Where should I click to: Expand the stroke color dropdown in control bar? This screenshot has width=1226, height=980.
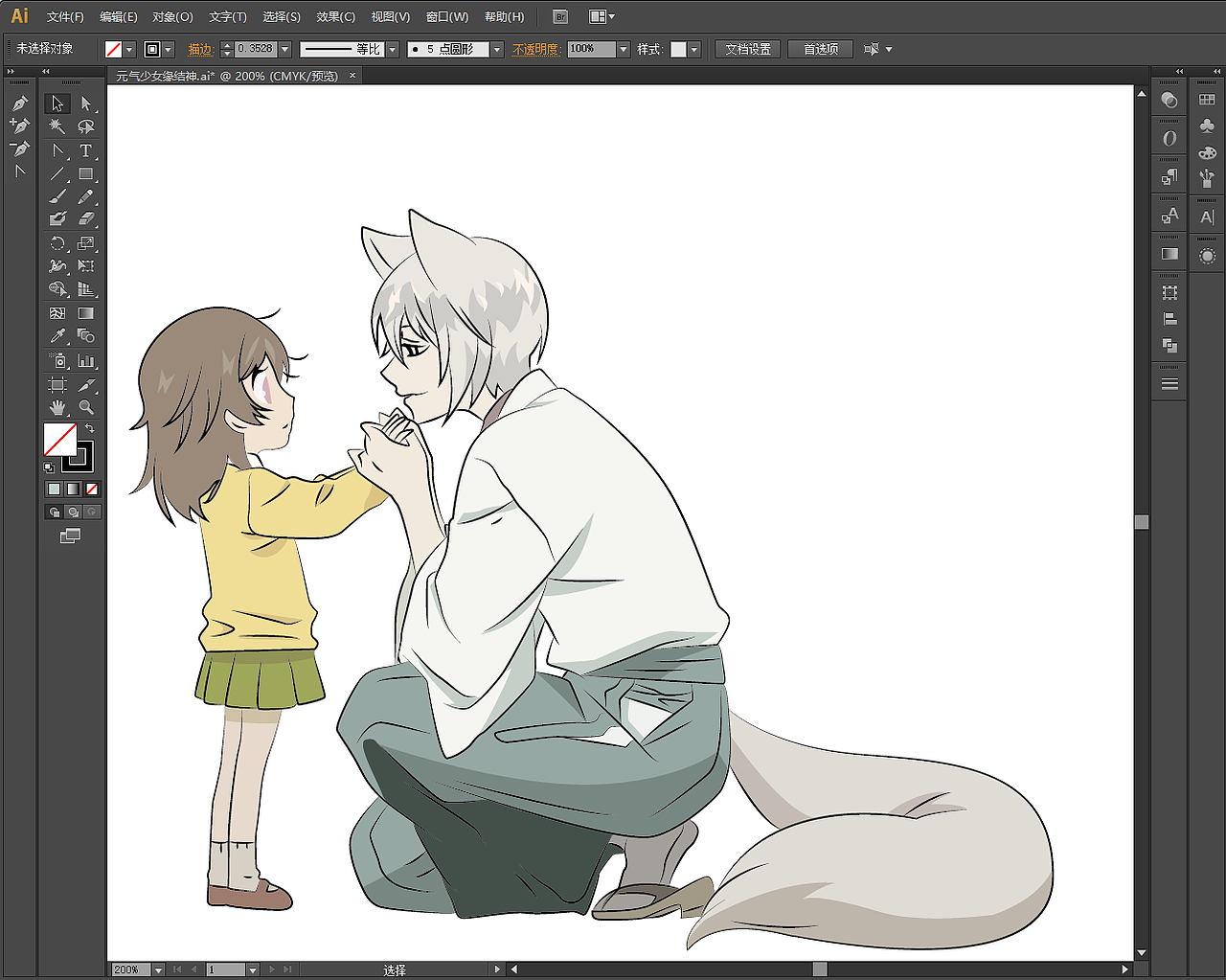point(169,49)
